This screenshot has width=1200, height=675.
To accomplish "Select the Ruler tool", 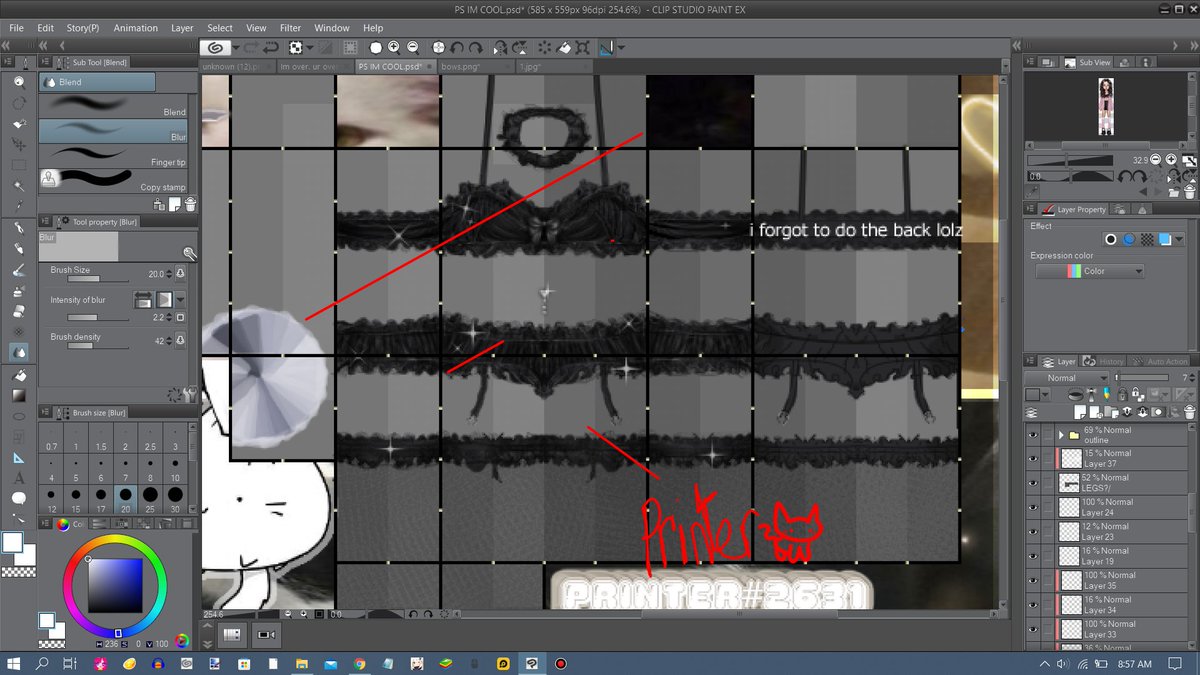I will tap(19, 457).
